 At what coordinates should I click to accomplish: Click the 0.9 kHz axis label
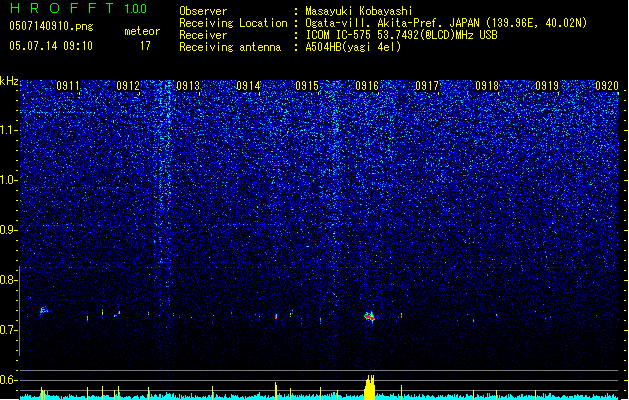[8, 230]
